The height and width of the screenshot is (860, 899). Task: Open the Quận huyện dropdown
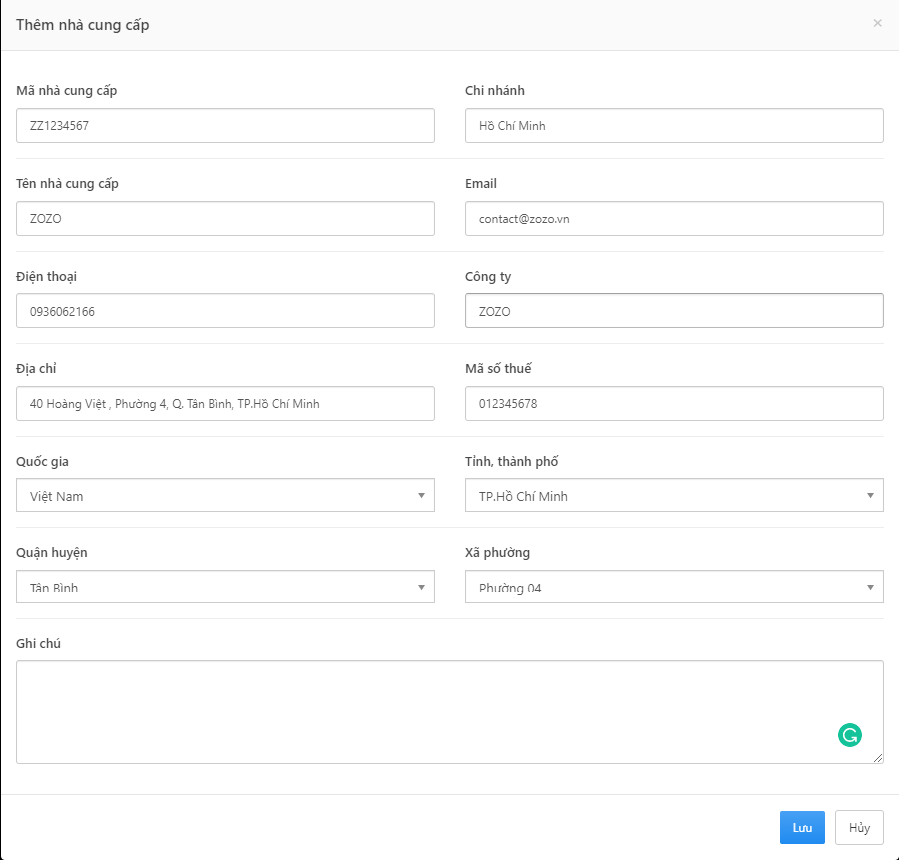click(225, 587)
